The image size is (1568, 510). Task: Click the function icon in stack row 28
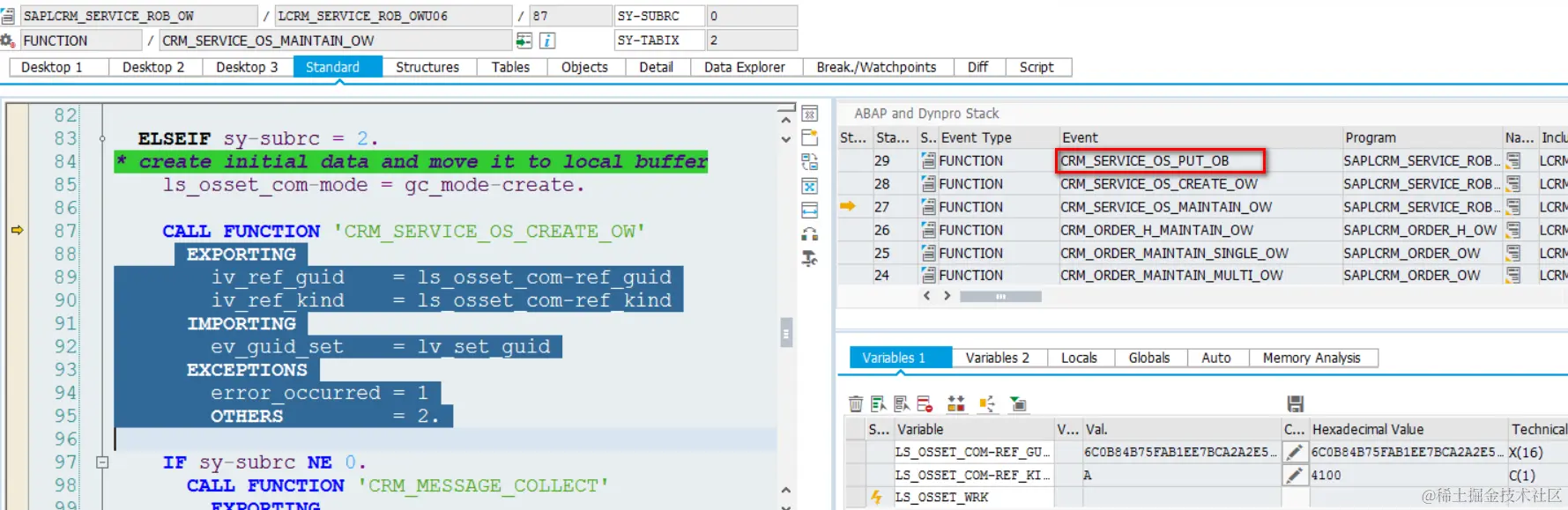coord(928,183)
